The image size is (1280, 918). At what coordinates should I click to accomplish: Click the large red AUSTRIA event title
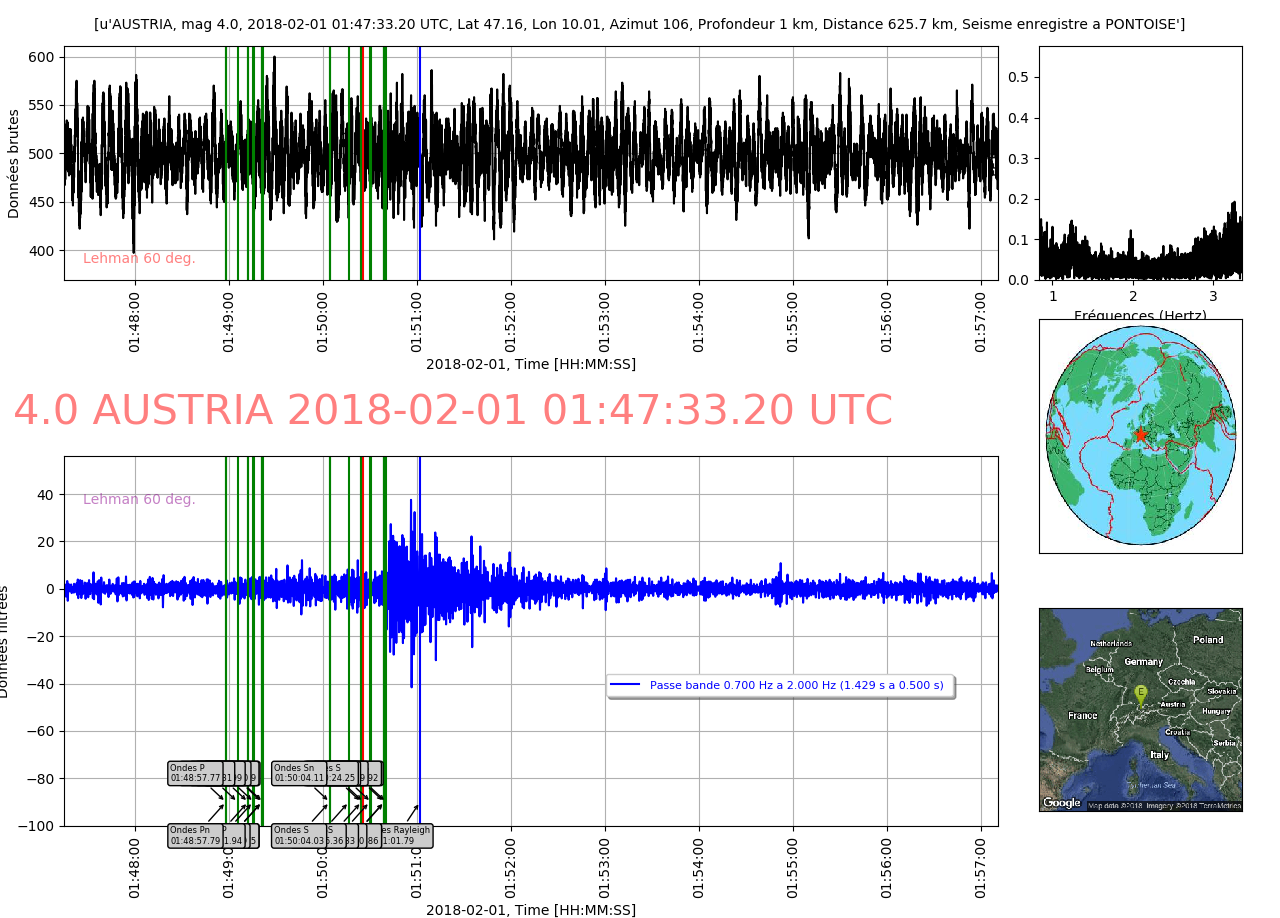(452, 411)
